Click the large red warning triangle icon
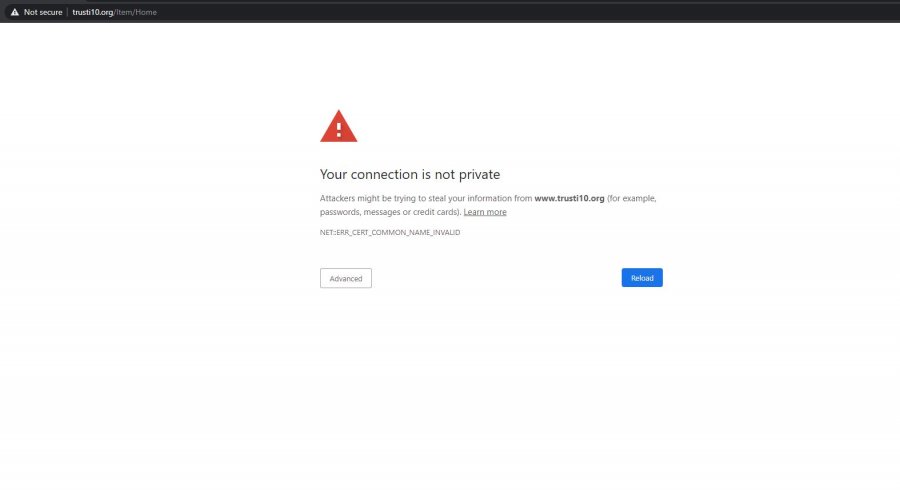 click(338, 127)
